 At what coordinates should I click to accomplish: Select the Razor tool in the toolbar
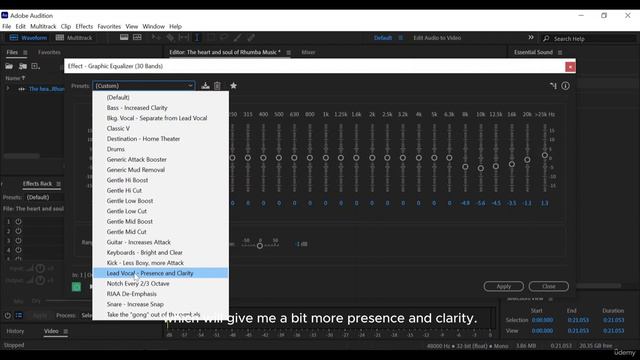(x=170, y=38)
